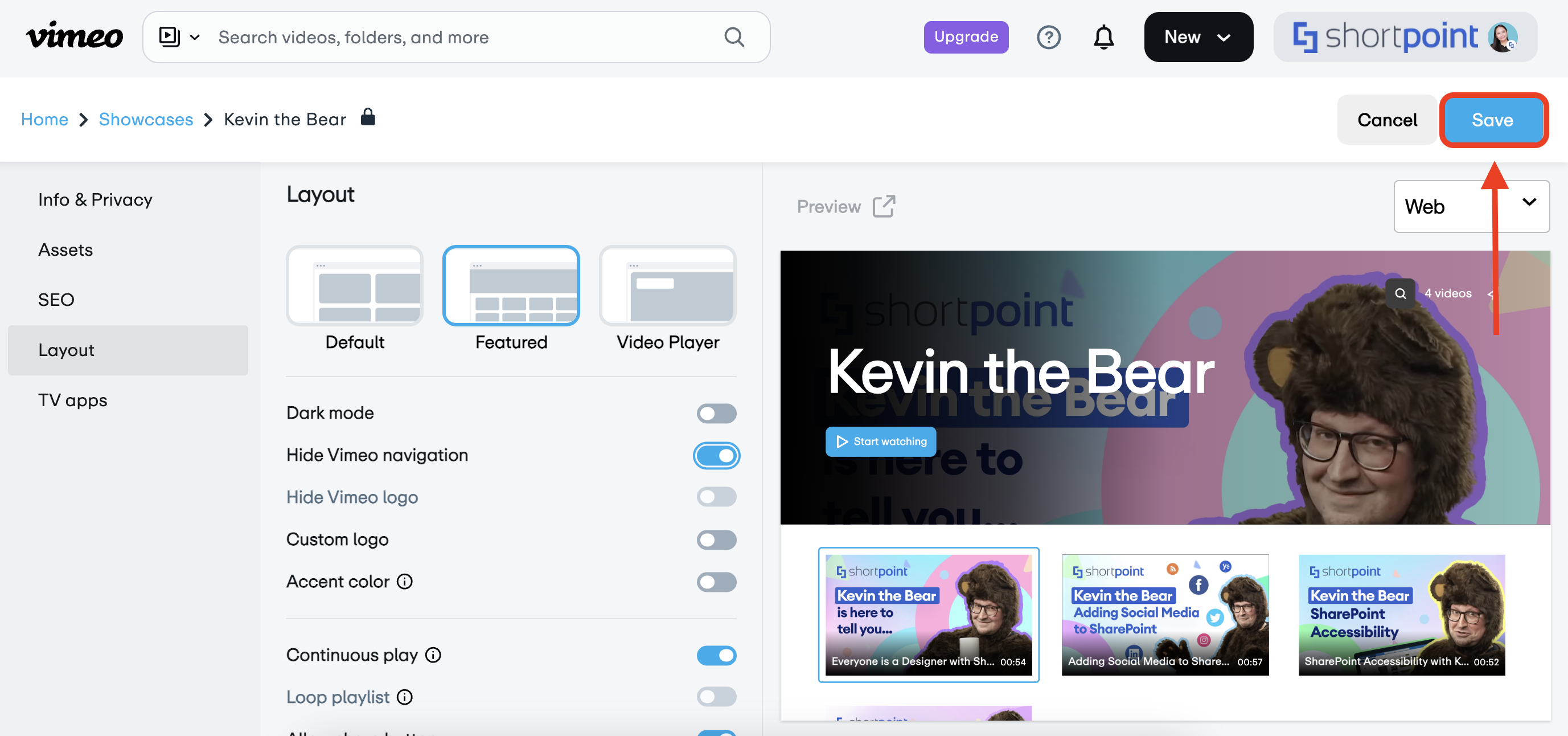
Task: Click the Accent color info icon
Action: point(405,581)
